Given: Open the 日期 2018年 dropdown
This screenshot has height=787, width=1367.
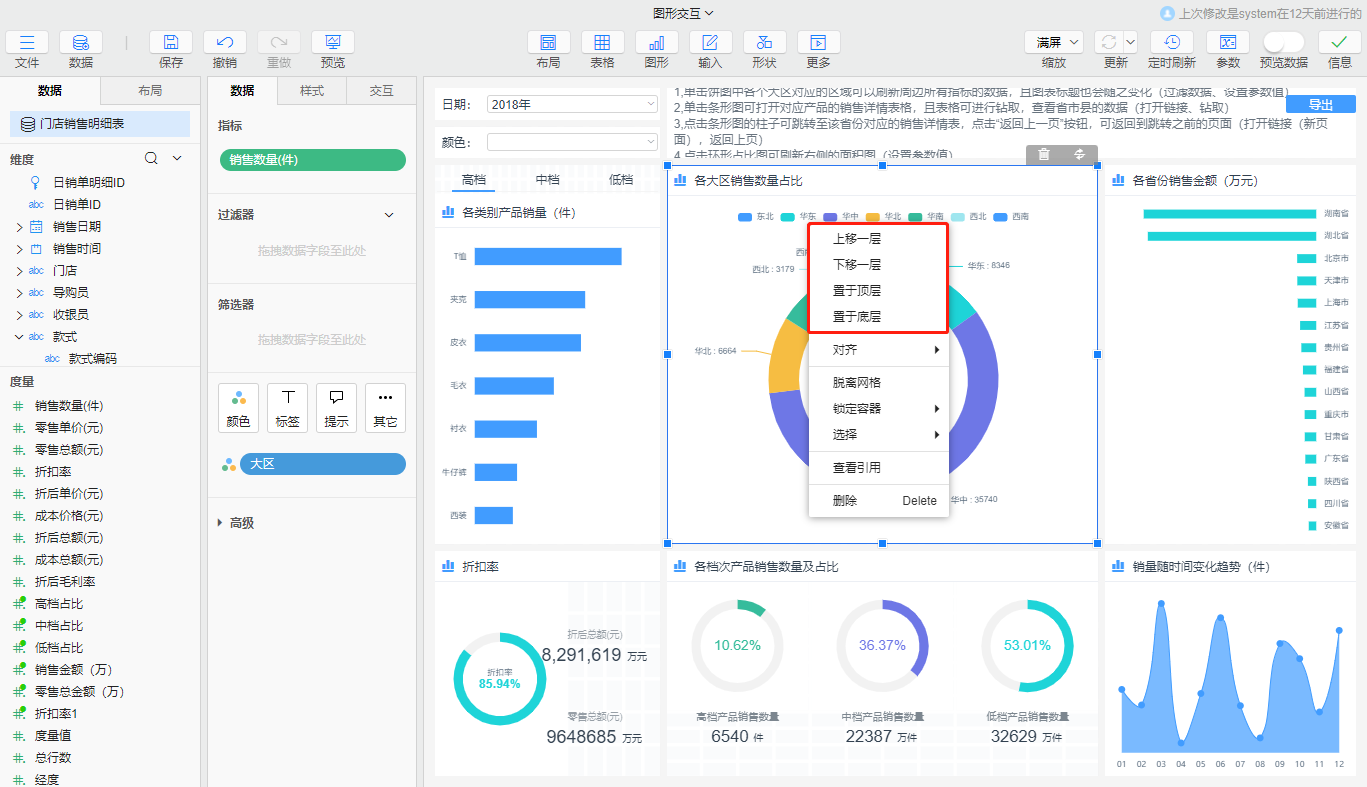Looking at the screenshot, I should (x=572, y=104).
